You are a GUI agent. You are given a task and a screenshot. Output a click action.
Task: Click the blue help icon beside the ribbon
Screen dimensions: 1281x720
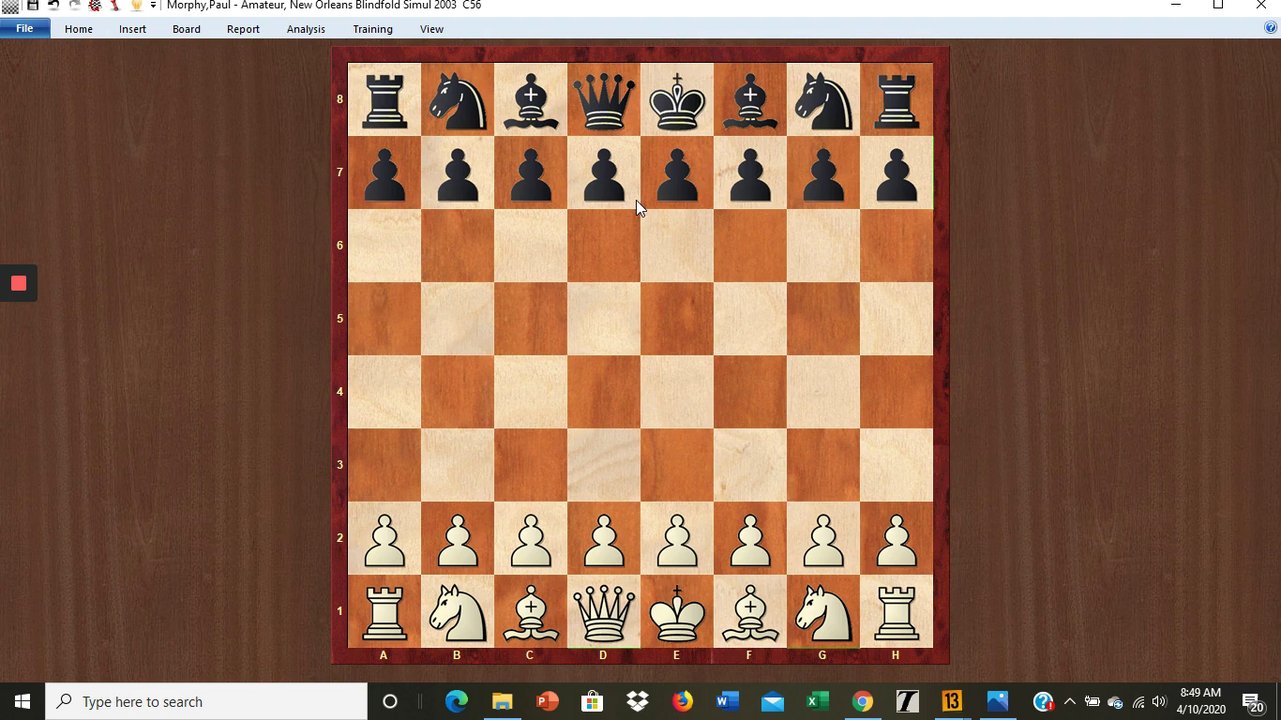point(1270,28)
